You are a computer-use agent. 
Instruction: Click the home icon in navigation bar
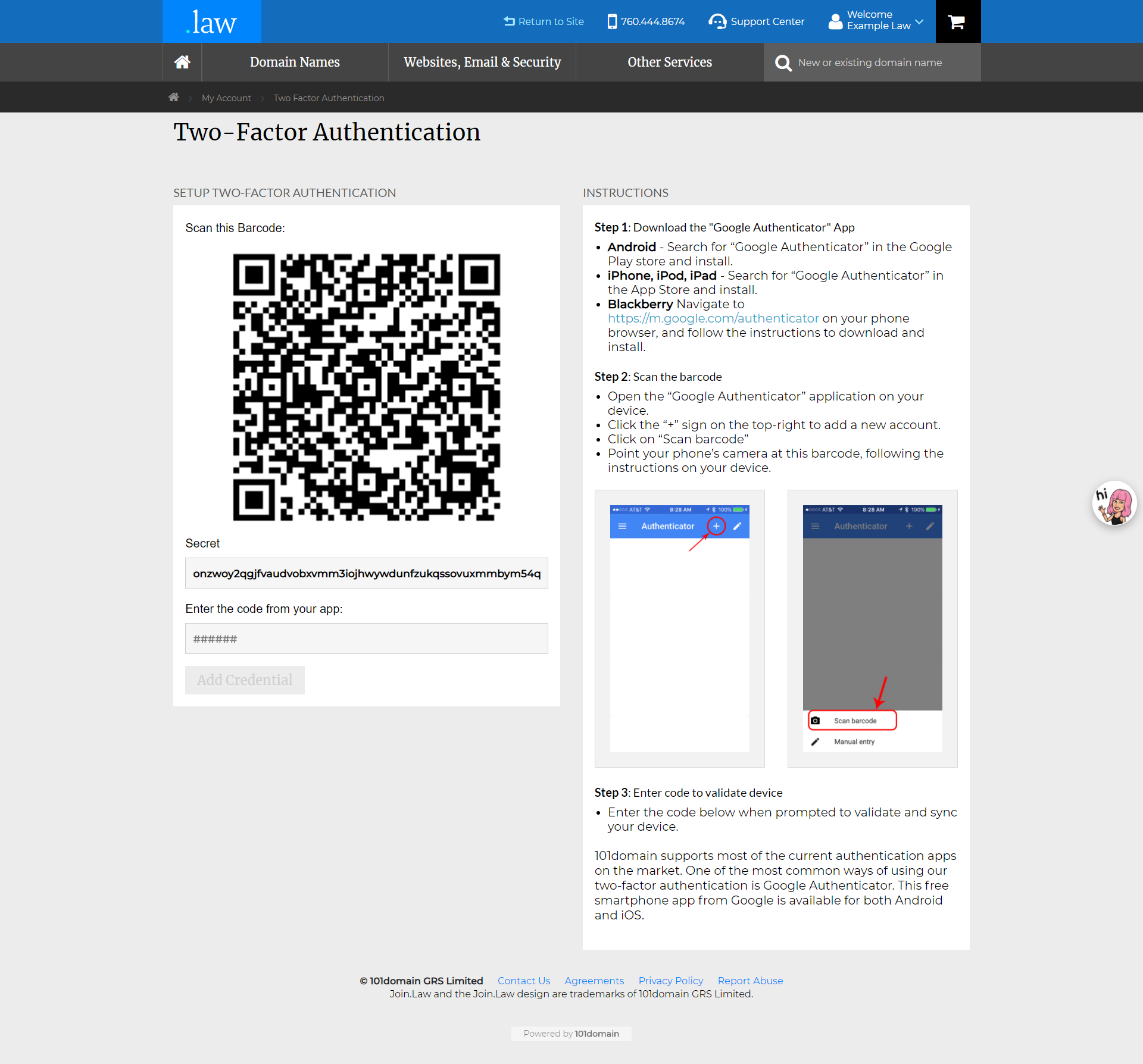(x=182, y=62)
